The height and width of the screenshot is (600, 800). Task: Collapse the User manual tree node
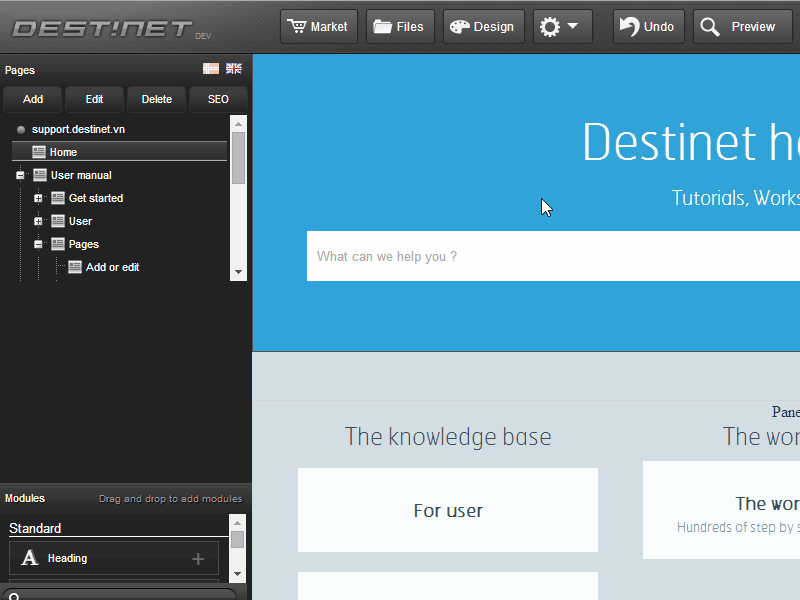click(x=20, y=175)
